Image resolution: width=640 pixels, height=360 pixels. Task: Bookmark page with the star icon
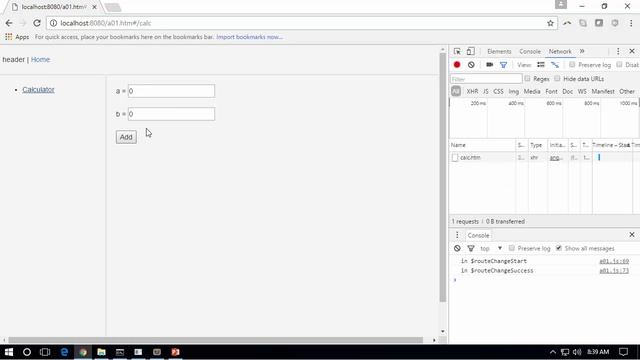pos(550,23)
